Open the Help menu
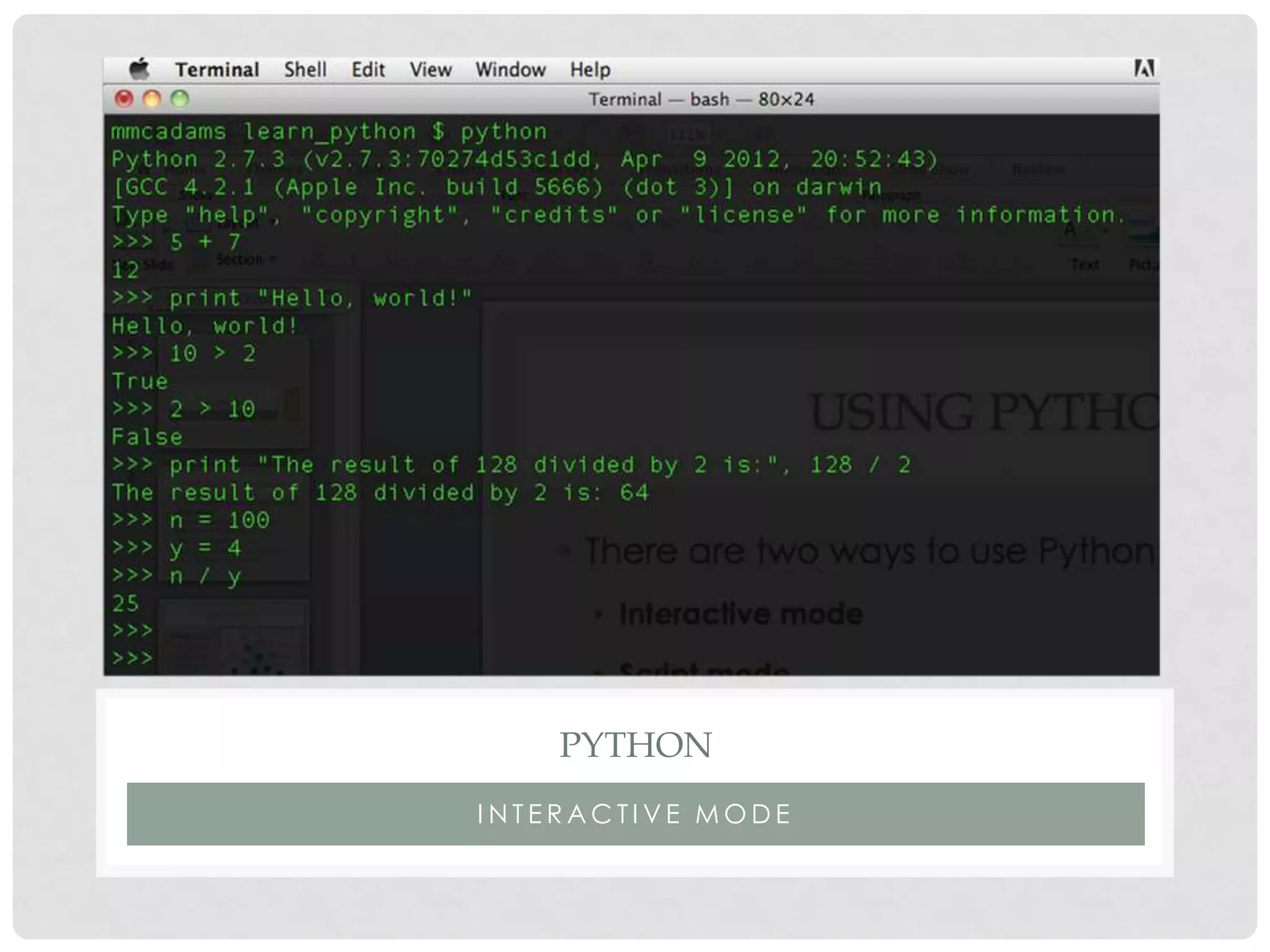 pyautogui.click(x=590, y=70)
